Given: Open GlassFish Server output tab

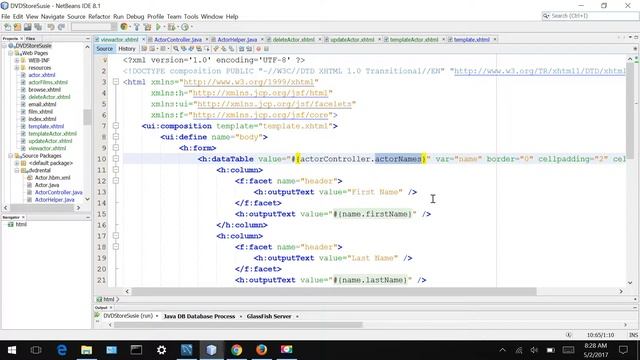Looking at the screenshot, I should pyautogui.click(x=269, y=316).
